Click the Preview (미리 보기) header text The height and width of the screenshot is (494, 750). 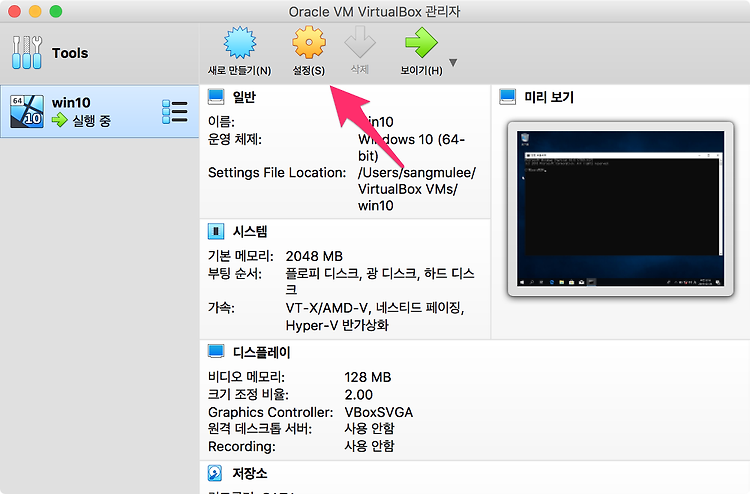pos(549,97)
